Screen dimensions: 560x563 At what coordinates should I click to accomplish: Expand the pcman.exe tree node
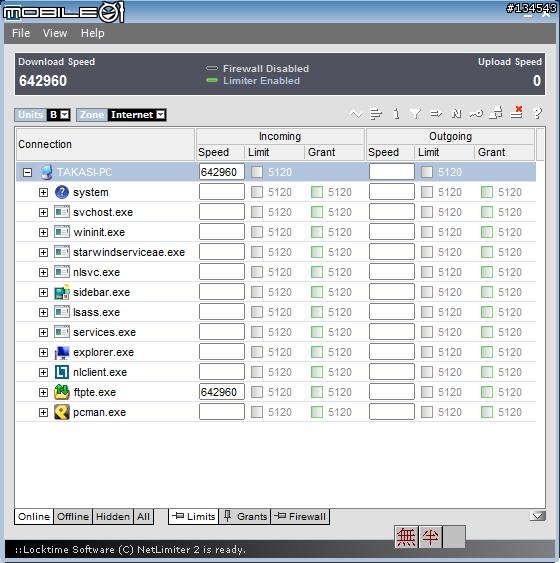(43, 413)
